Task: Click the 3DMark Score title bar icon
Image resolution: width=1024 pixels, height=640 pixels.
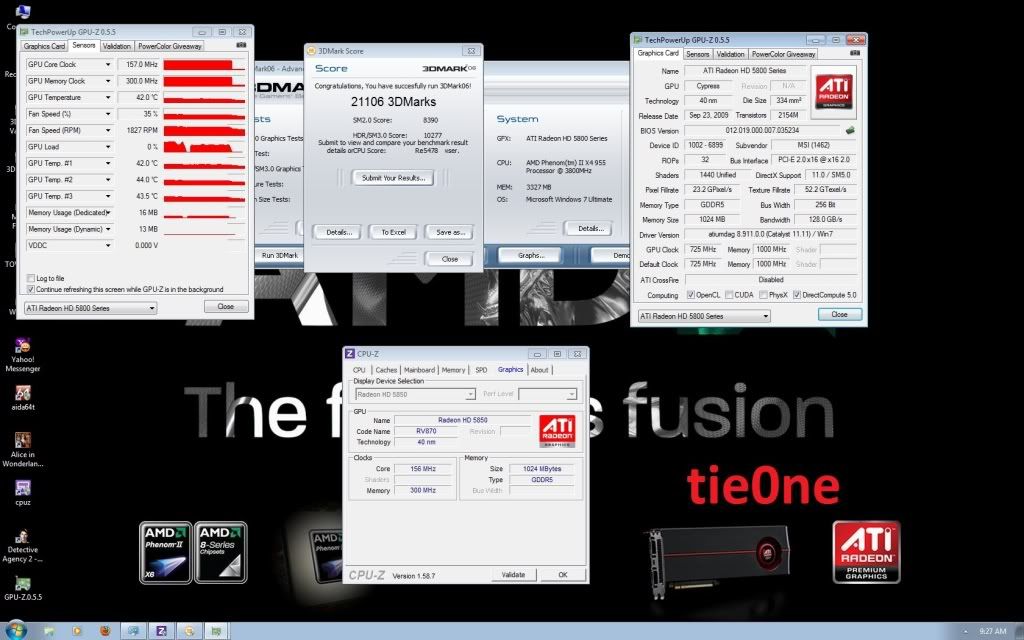Action: [x=312, y=51]
